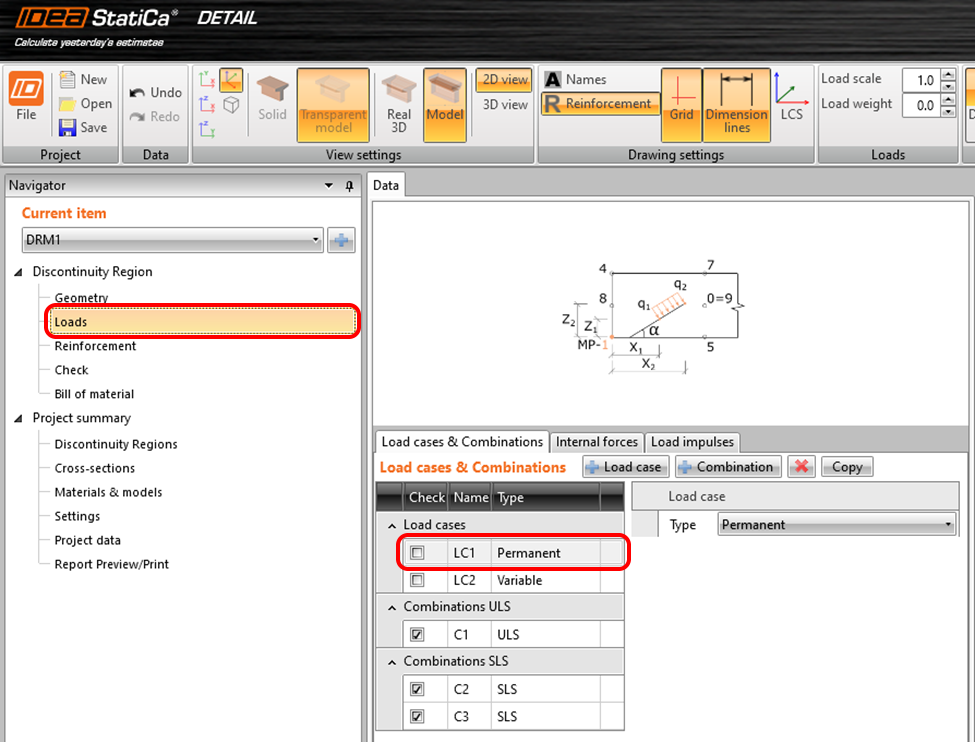
Task: Open the Load impulses tab
Action: point(692,442)
